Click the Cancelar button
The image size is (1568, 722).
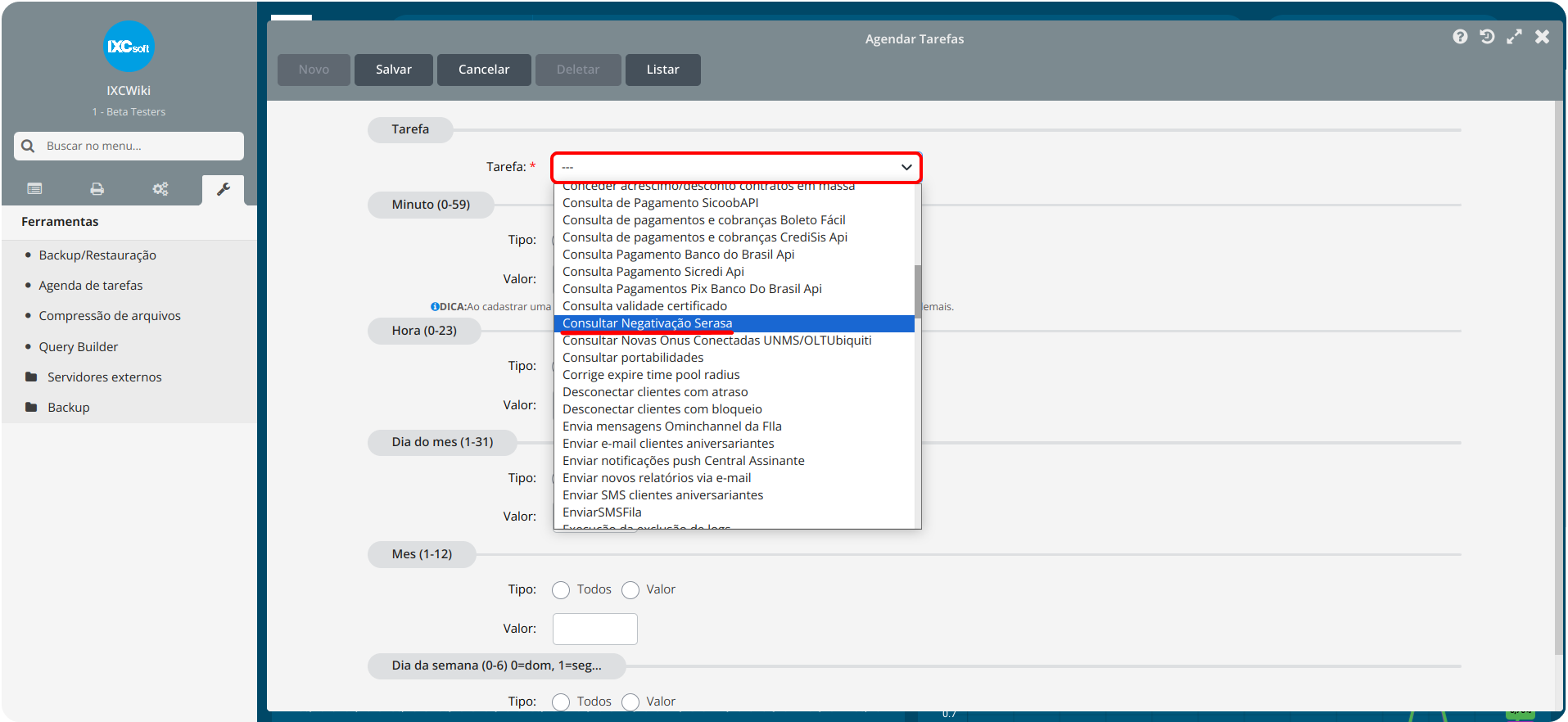pos(484,70)
